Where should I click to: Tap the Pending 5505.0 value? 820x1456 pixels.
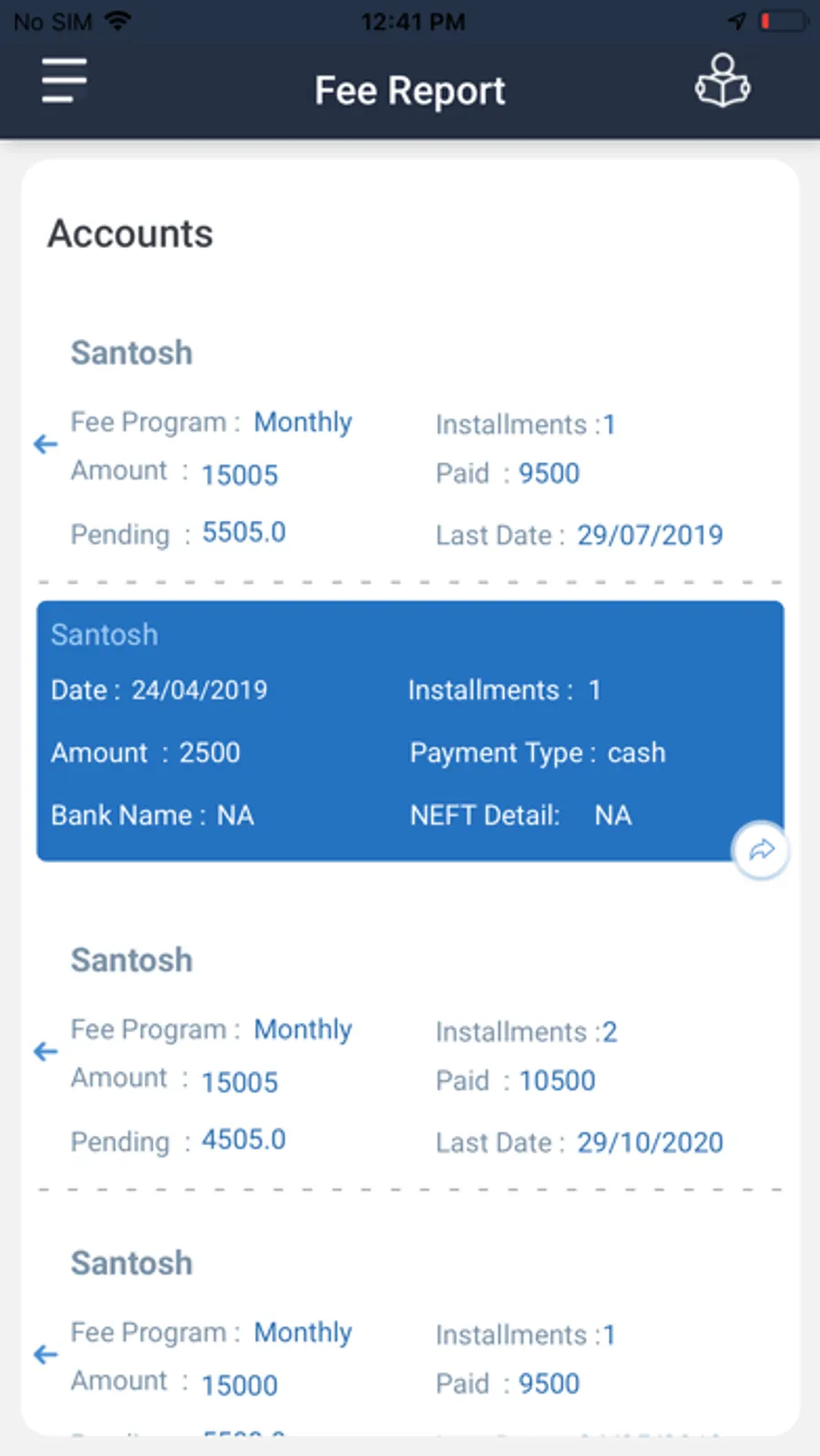[x=243, y=532]
